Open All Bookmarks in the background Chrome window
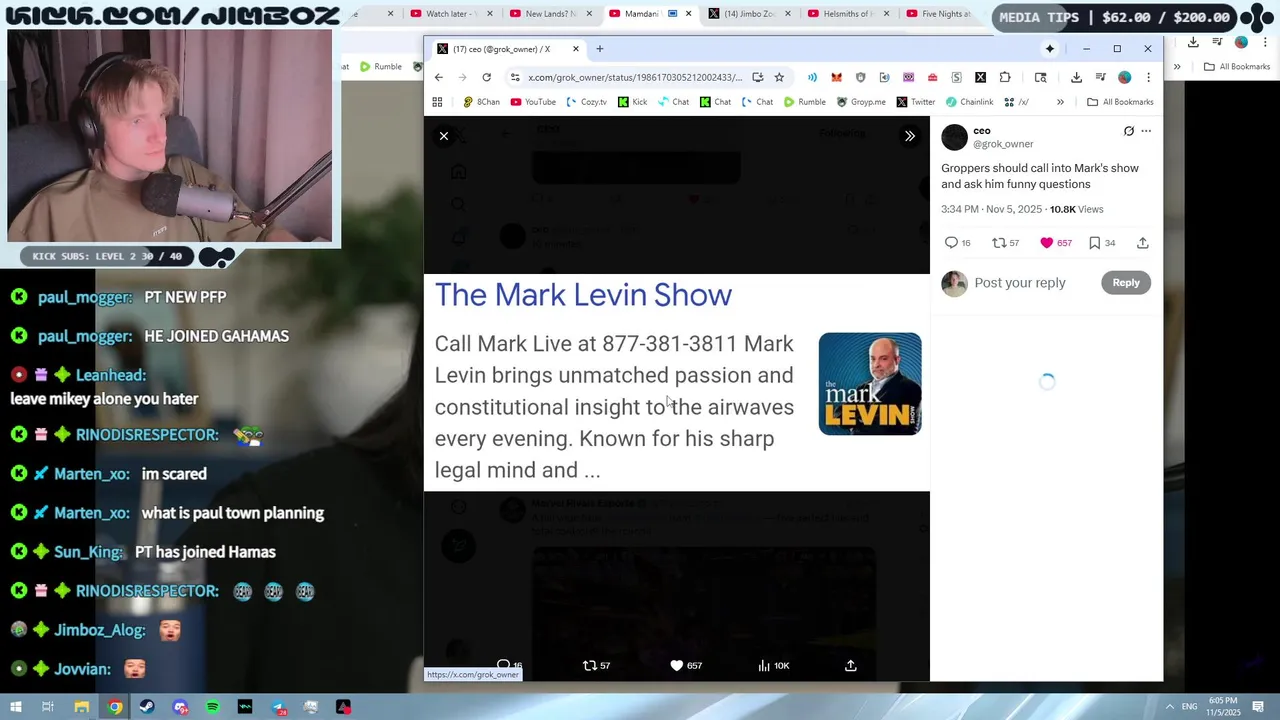This screenshot has width=1280, height=720. [x=1237, y=67]
